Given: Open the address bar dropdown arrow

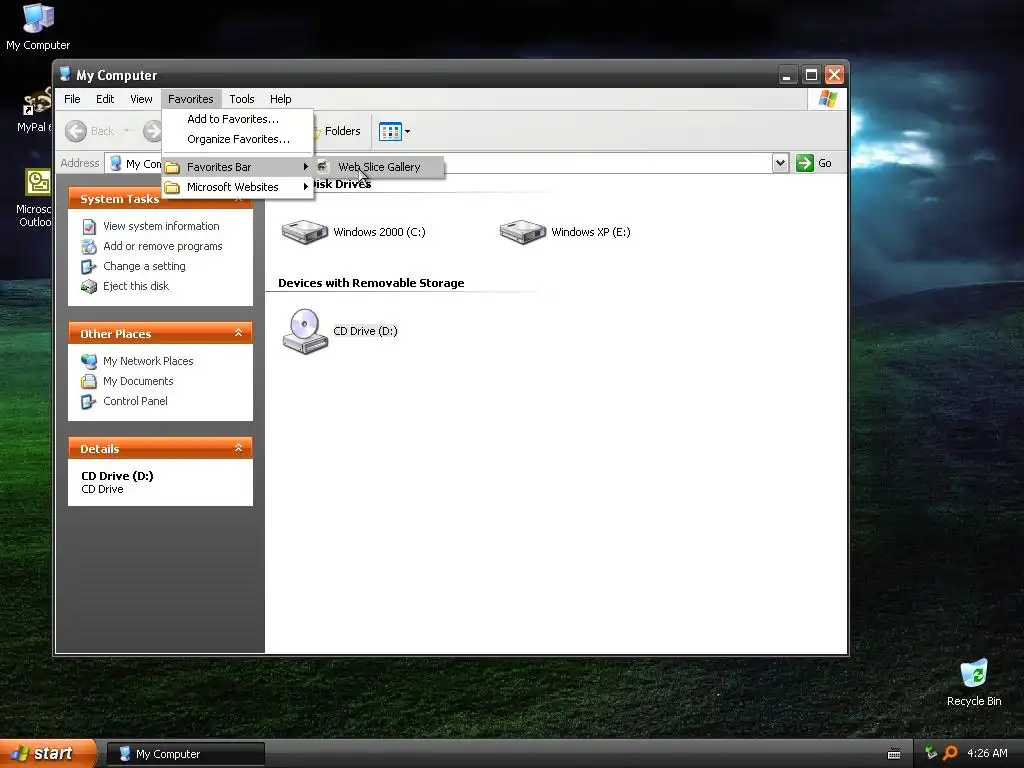Looking at the screenshot, I should click(x=780, y=163).
